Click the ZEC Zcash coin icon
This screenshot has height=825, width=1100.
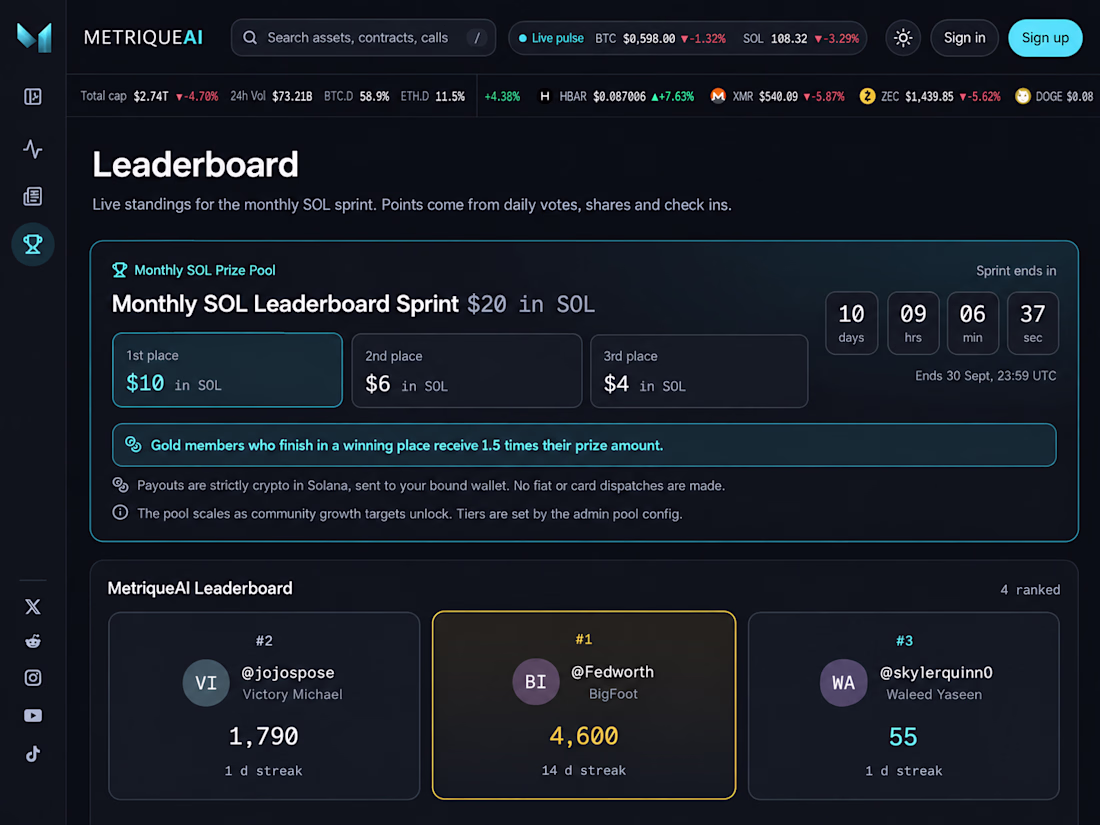867,96
